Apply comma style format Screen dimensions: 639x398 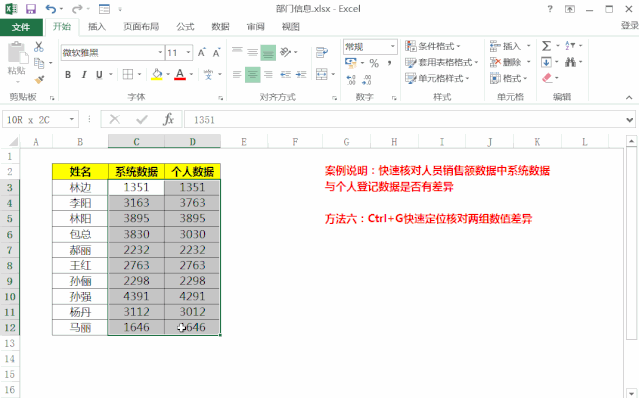pos(389,63)
